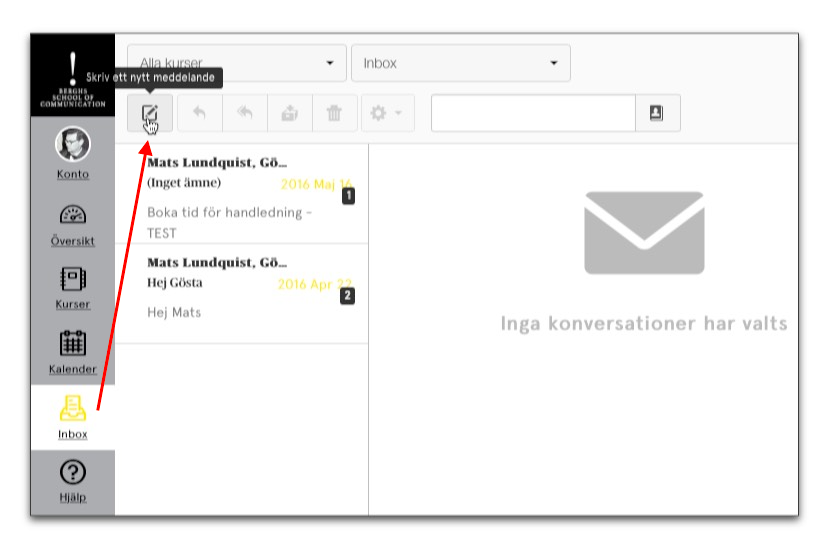Image resolution: width=830 pixels, height=548 pixels.
Task: Click the reply-all double arrow icon
Action: coord(245,113)
